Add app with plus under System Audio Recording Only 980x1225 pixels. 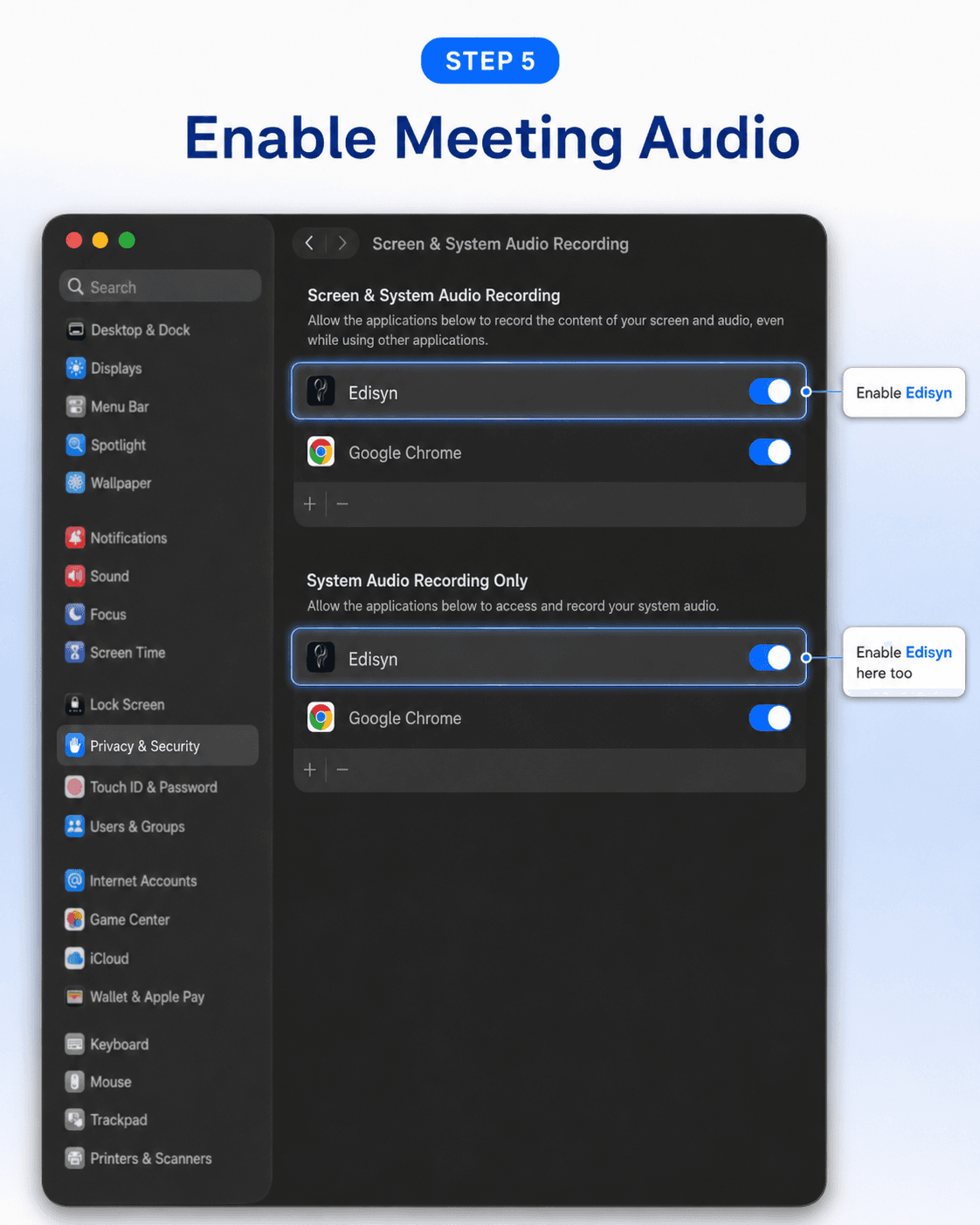309,770
